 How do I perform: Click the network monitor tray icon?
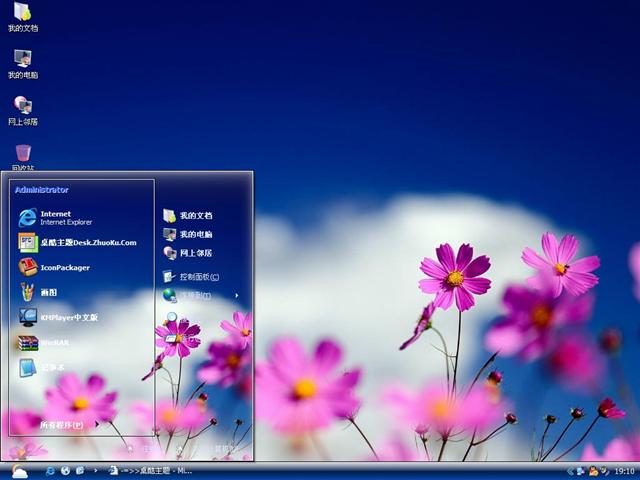580,471
